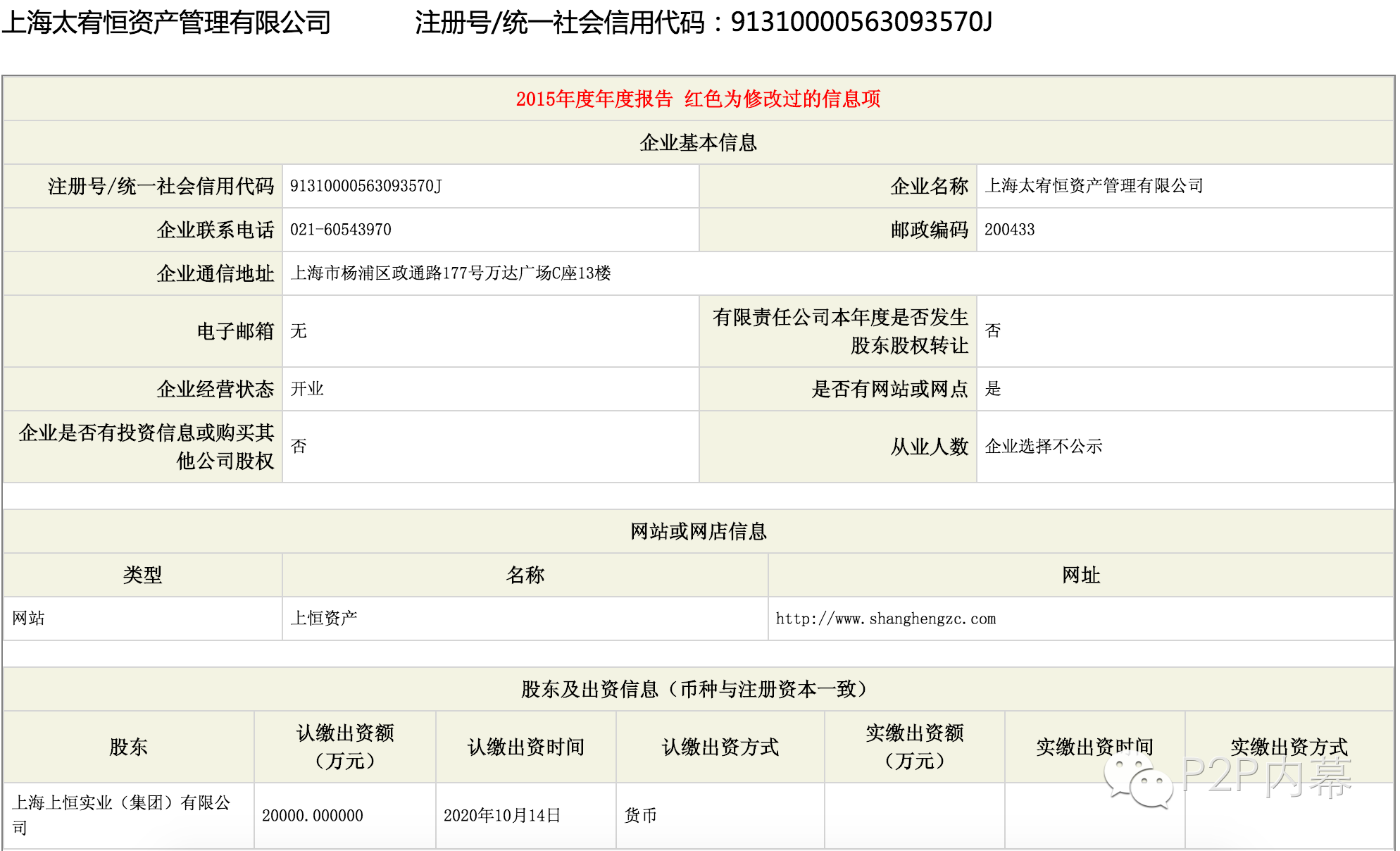Click the 否 value for equity transfer
Viewport: 1400px width, 851px height.
993,331
